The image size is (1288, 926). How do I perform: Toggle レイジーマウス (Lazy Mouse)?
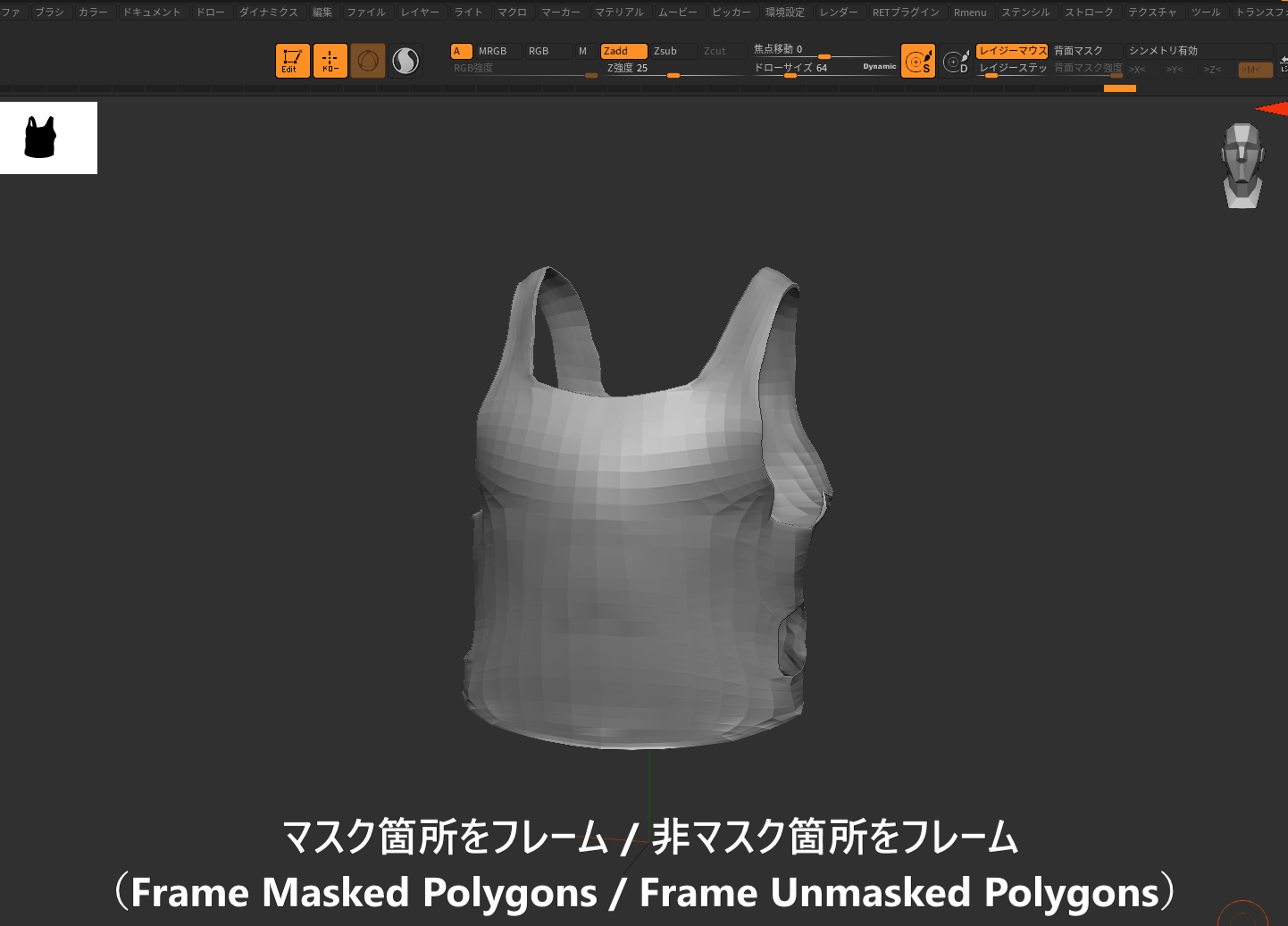pyautogui.click(x=1012, y=50)
